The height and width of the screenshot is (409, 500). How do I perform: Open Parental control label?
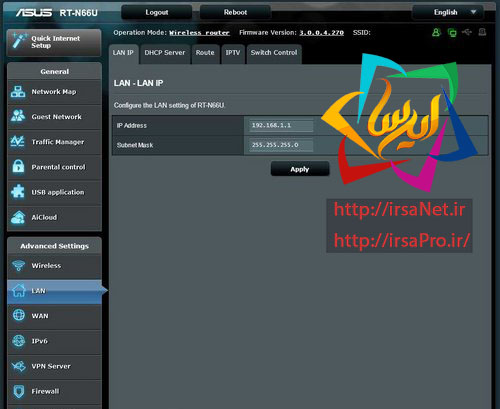(58, 167)
